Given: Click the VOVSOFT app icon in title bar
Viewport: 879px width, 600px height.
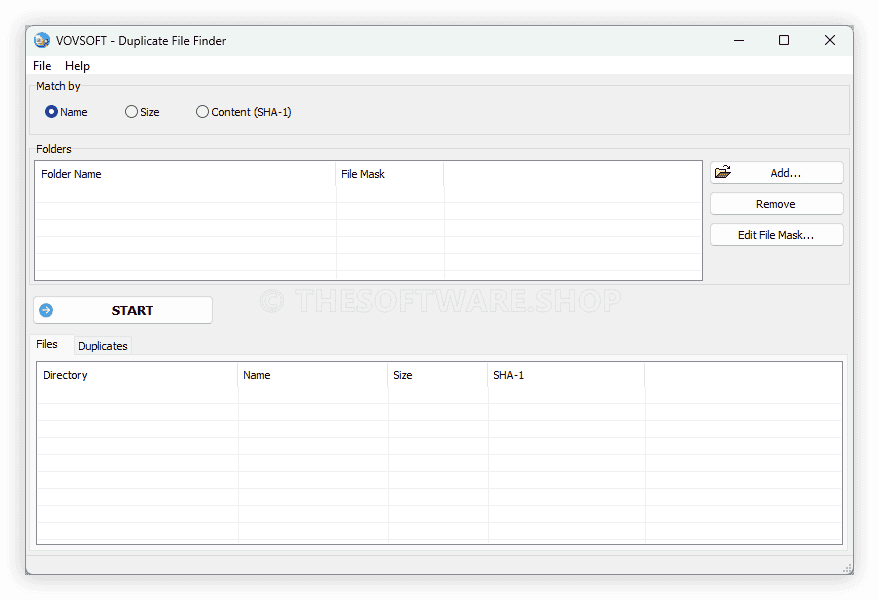Looking at the screenshot, I should (x=42, y=40).
